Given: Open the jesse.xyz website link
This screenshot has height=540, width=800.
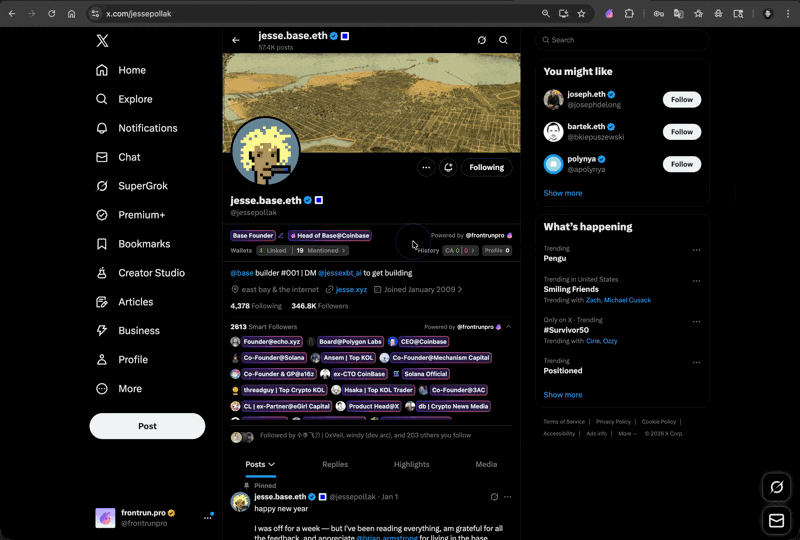Looking at the screenshot, I should (351, 289).
